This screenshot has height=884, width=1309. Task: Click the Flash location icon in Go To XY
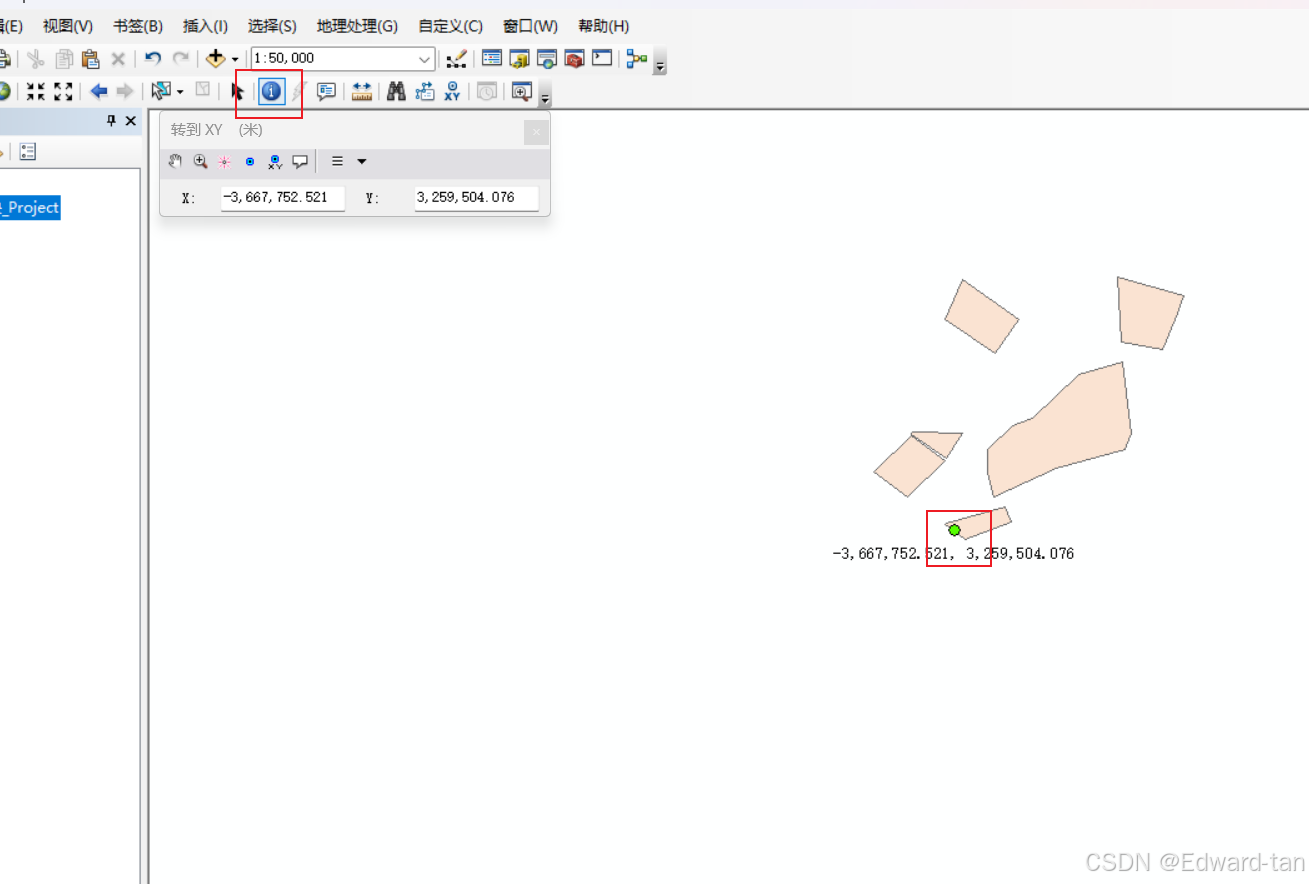click(225, 161)
